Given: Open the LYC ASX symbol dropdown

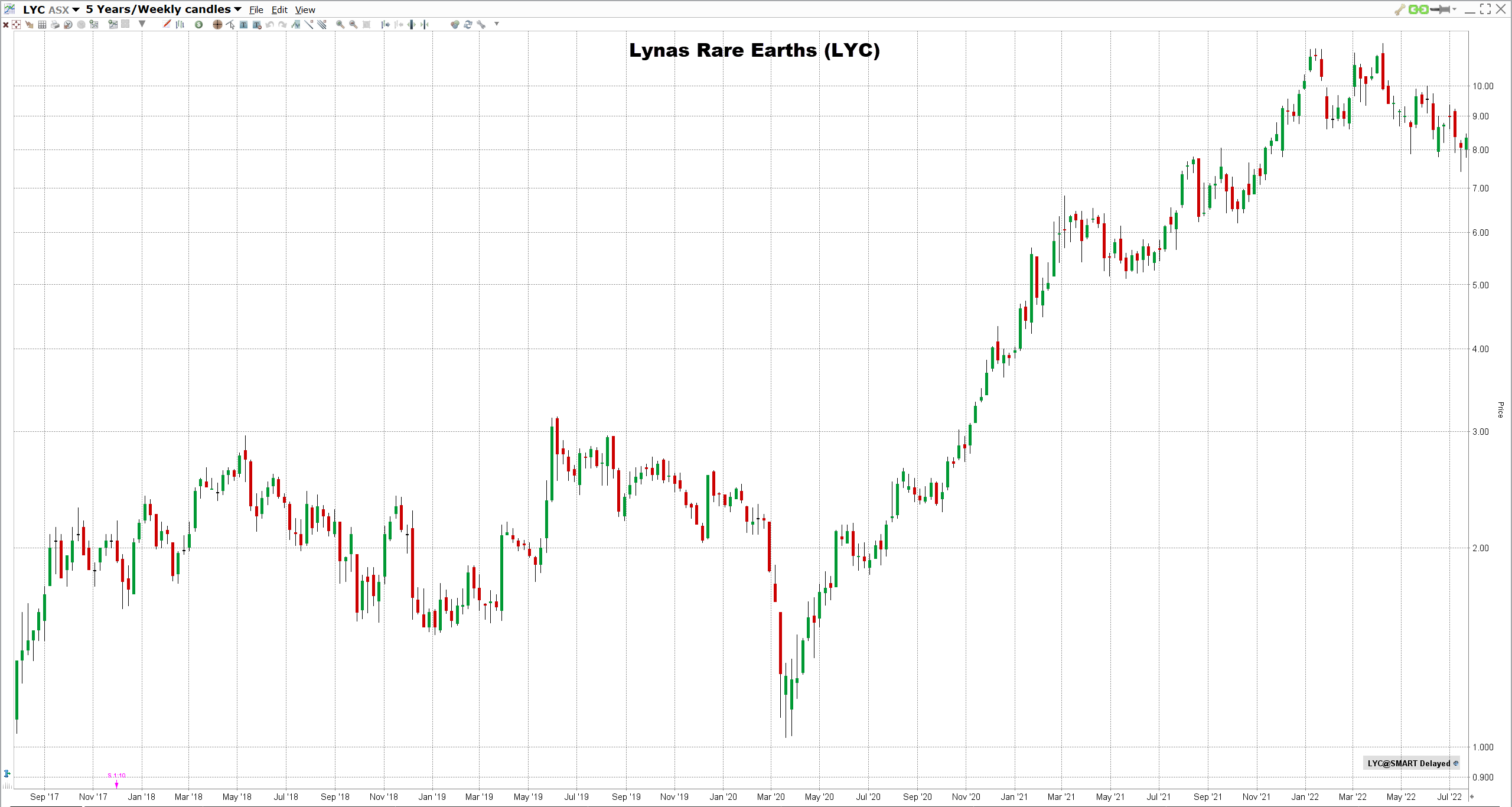Looking at the screenshot, I should click(x=76, y=9).
